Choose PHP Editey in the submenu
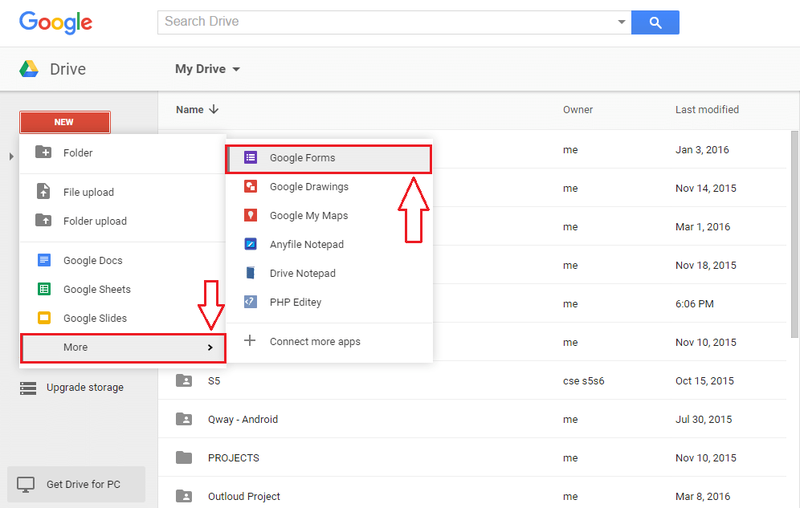The width and height of the screenshot is (800, 508). 329,302
